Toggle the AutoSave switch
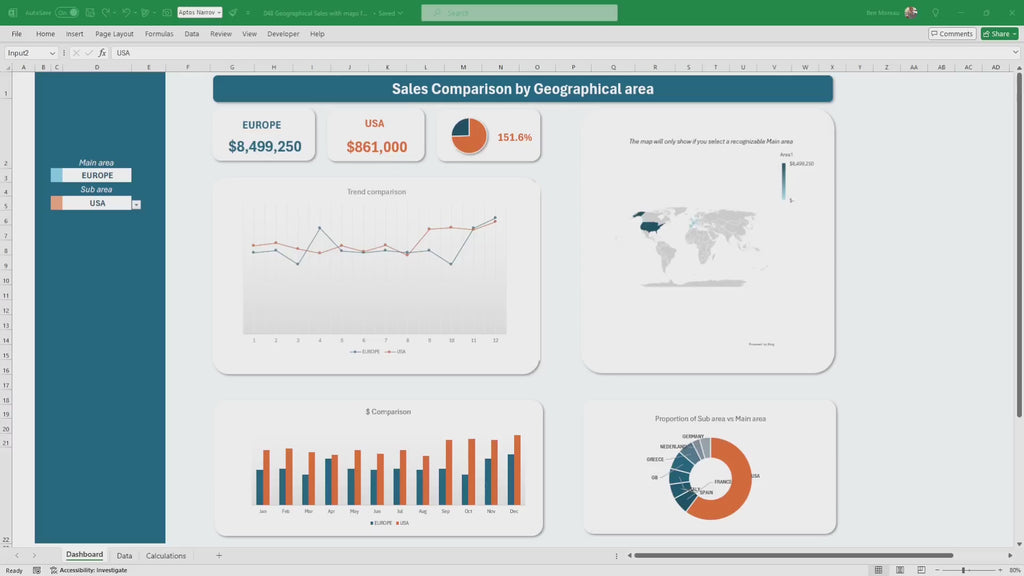 pyautogui.click(x=66, y=13)
